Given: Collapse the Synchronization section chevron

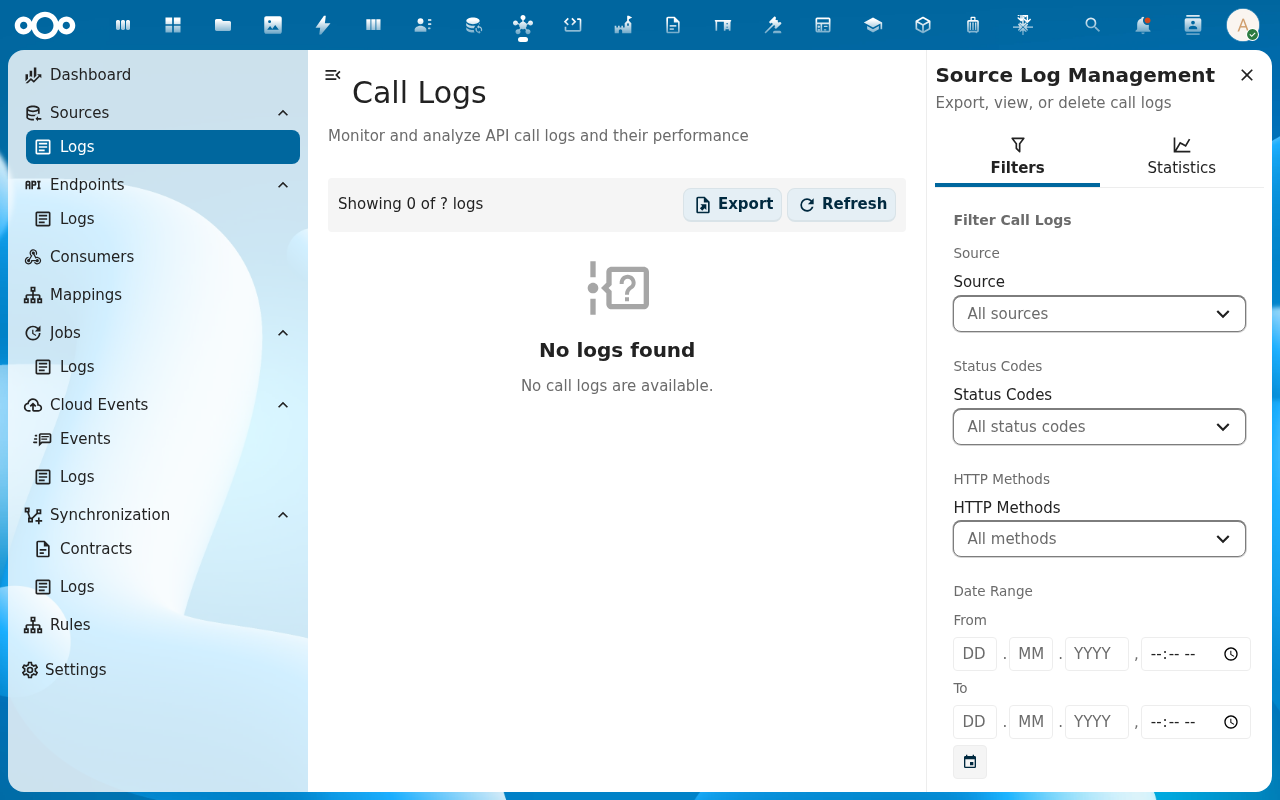Looking at the screenshot, I should point(283,515).
